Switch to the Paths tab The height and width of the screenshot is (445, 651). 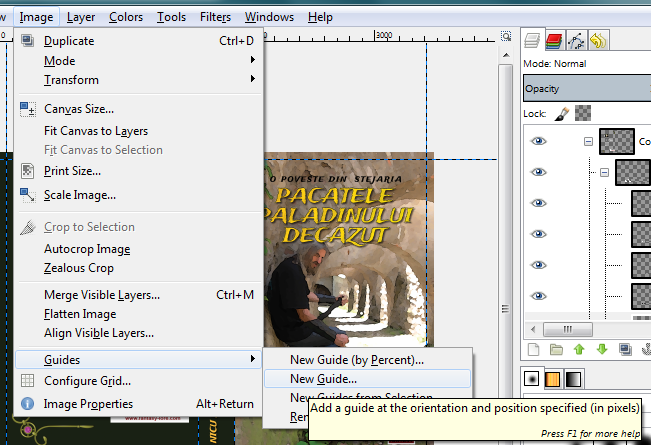pos(576,41)
